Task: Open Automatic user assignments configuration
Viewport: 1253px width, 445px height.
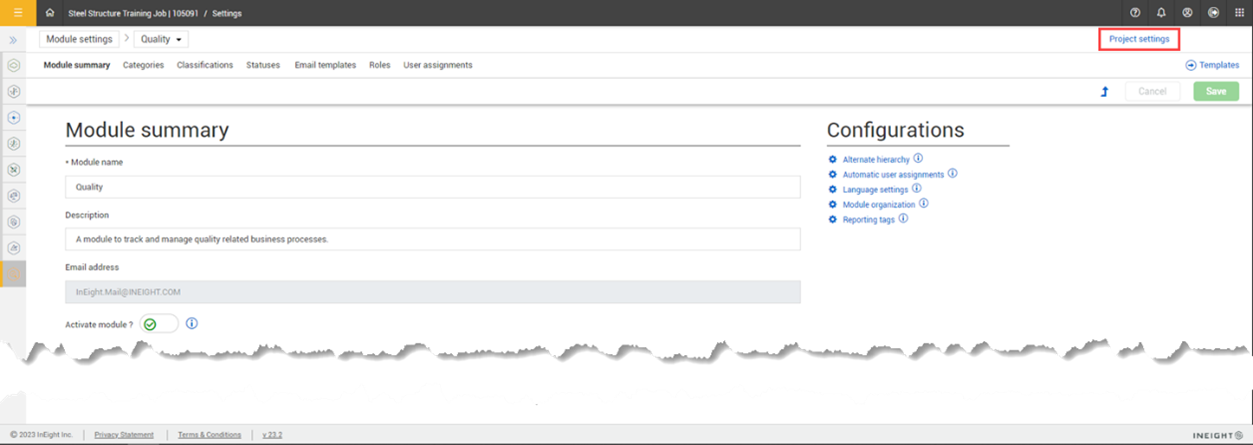Action: tap(893, 175)
